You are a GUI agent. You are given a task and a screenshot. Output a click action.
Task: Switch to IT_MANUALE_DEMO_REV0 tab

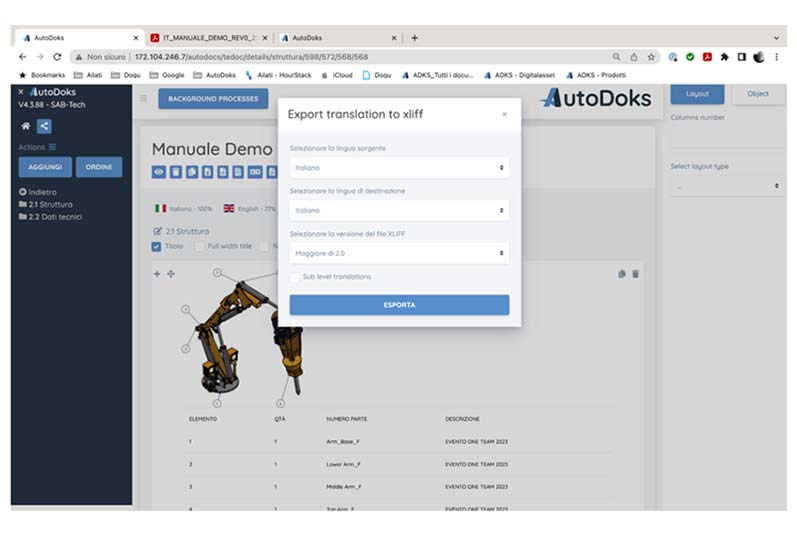pos(209,38)
